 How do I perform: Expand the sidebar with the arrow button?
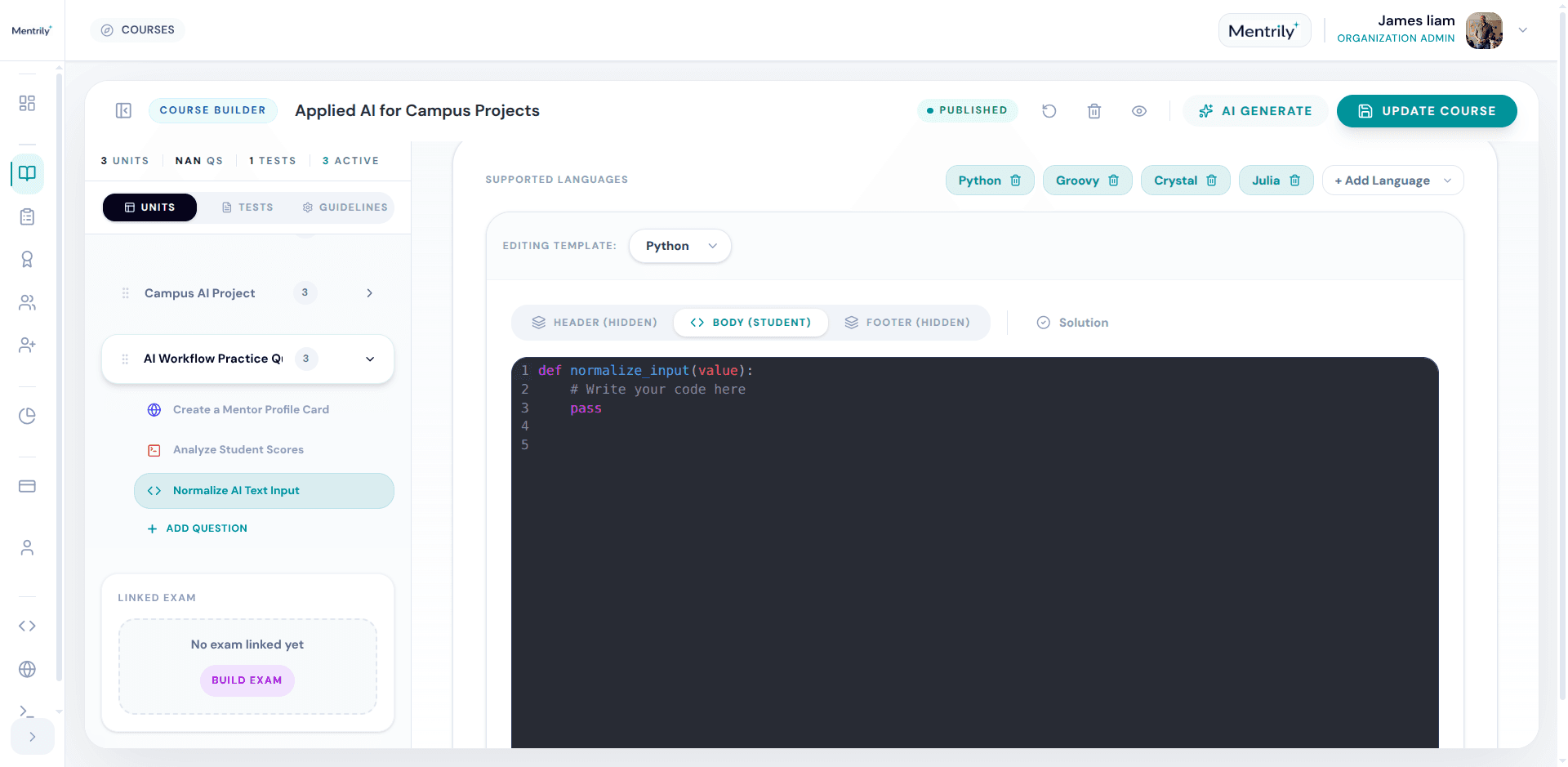(32, 737)
